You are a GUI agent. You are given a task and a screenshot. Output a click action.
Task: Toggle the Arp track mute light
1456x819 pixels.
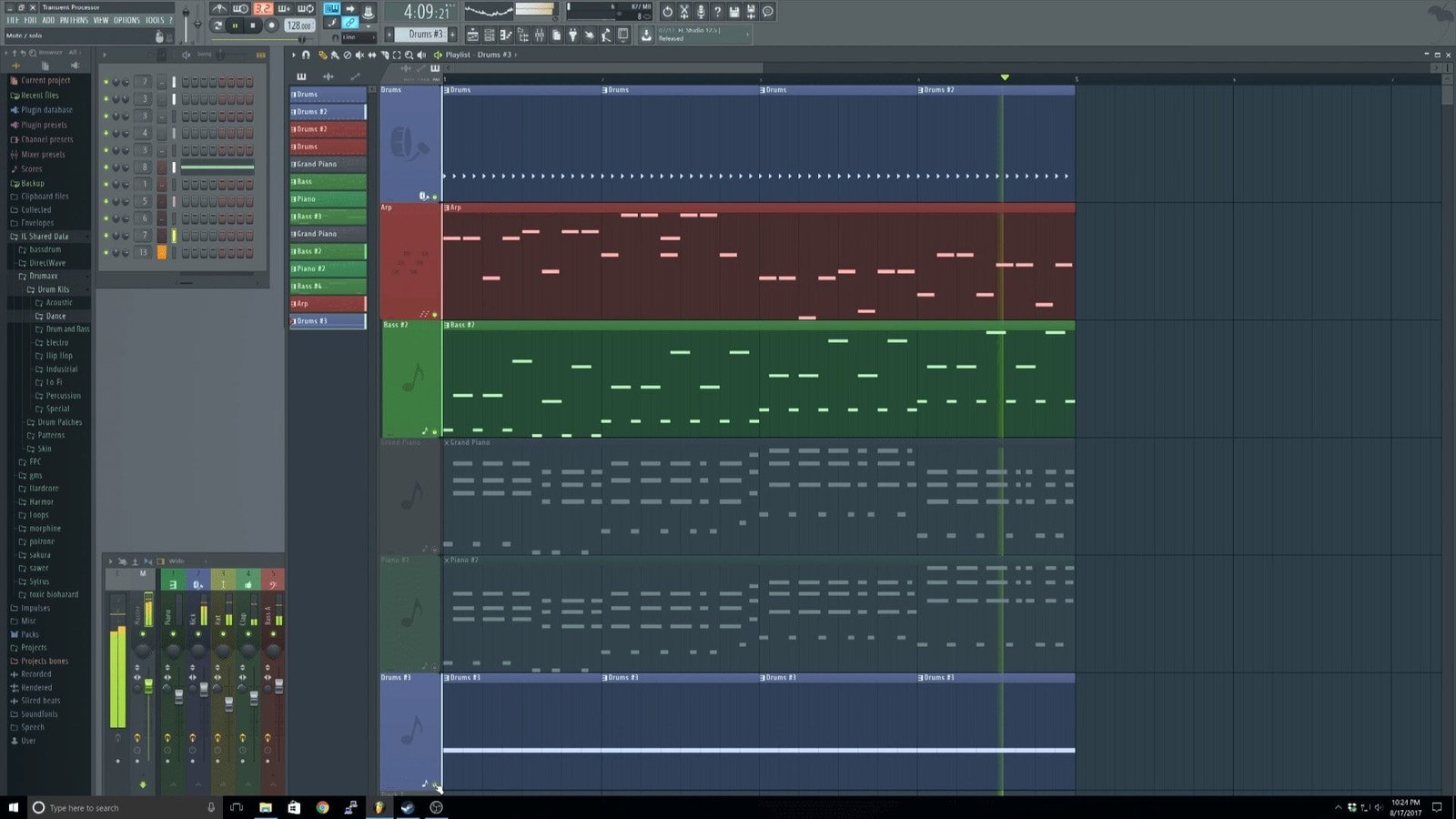tap(434, 315)
